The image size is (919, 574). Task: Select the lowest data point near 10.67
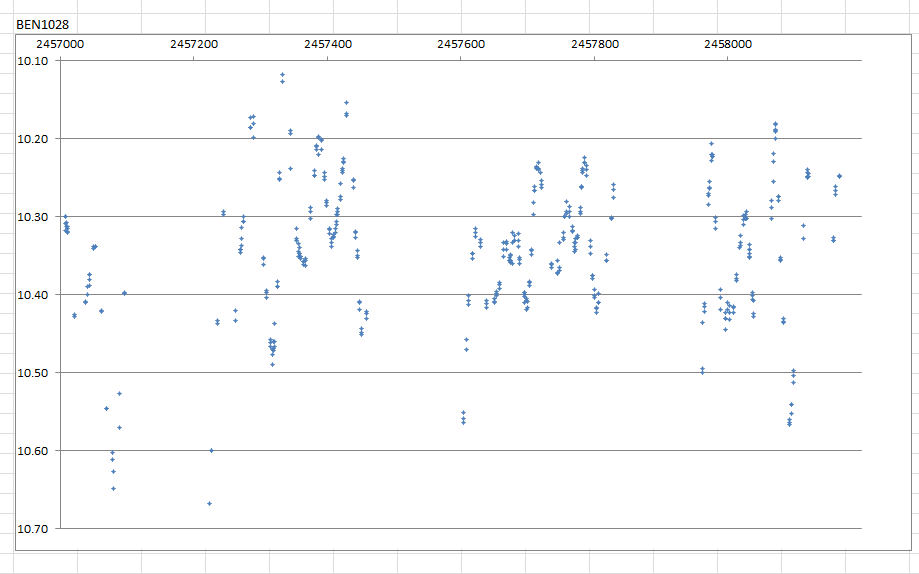(x=209, y=503)
